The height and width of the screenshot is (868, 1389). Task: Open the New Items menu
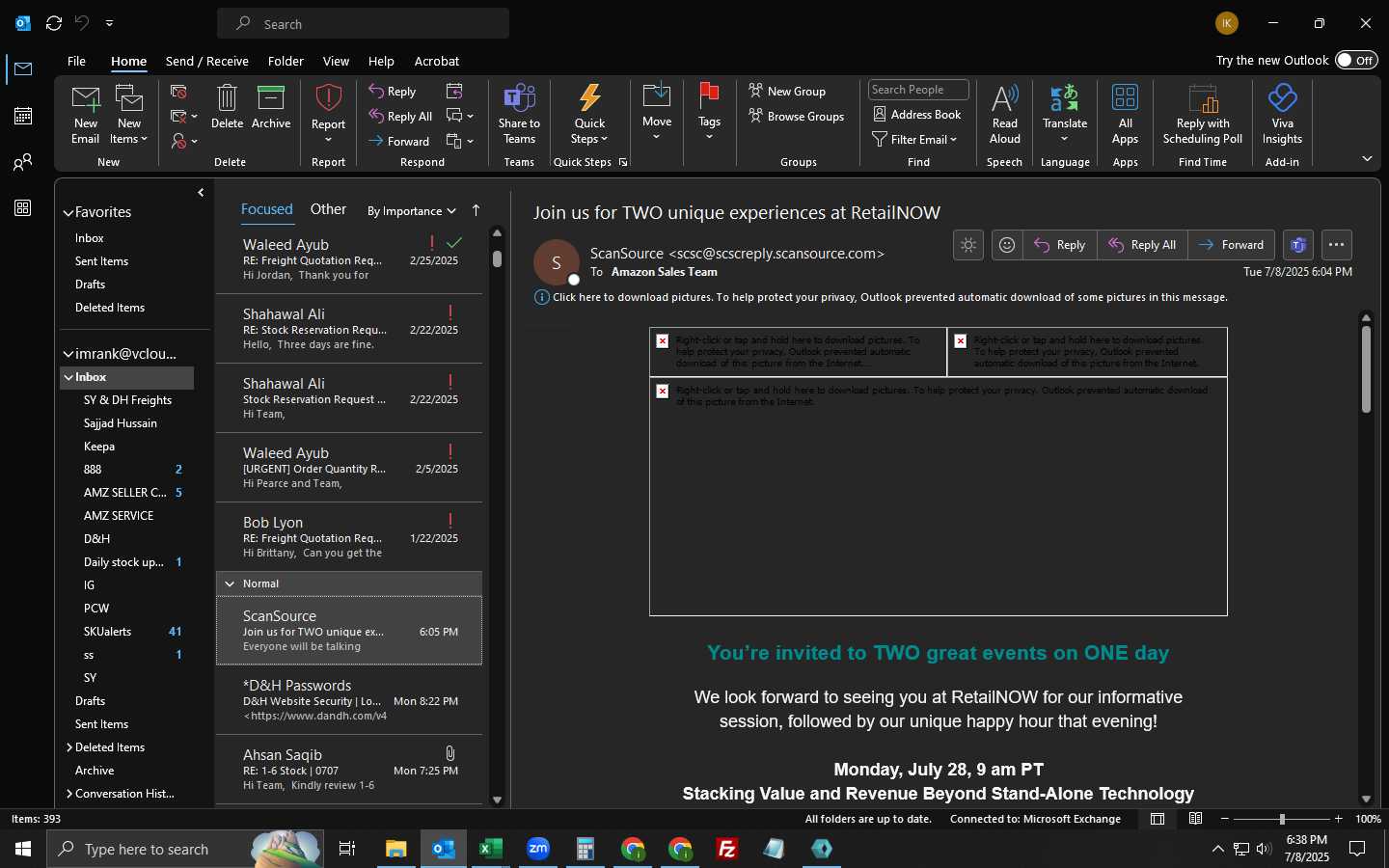[129, 115]
